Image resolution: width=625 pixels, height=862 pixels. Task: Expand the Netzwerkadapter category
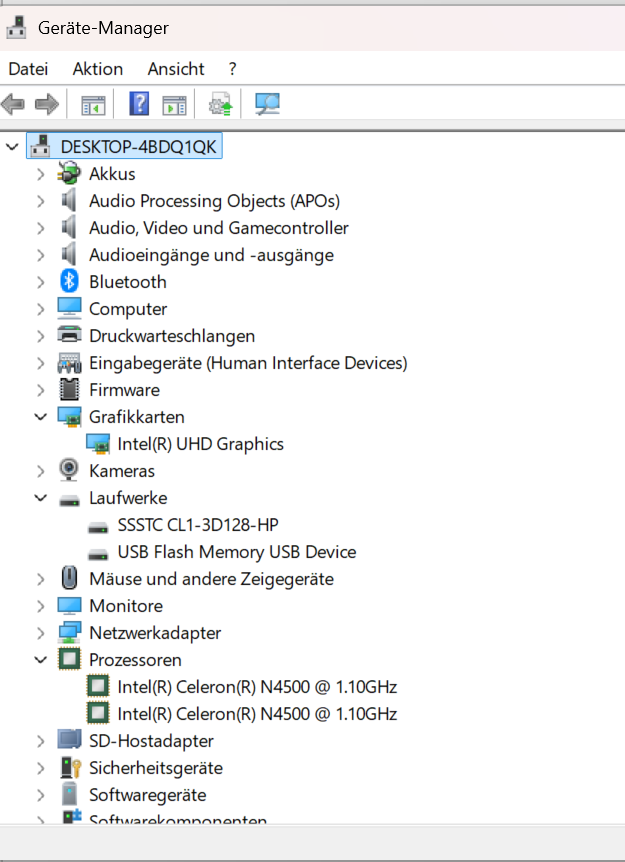pyautogui.click(x=41, y=633)
